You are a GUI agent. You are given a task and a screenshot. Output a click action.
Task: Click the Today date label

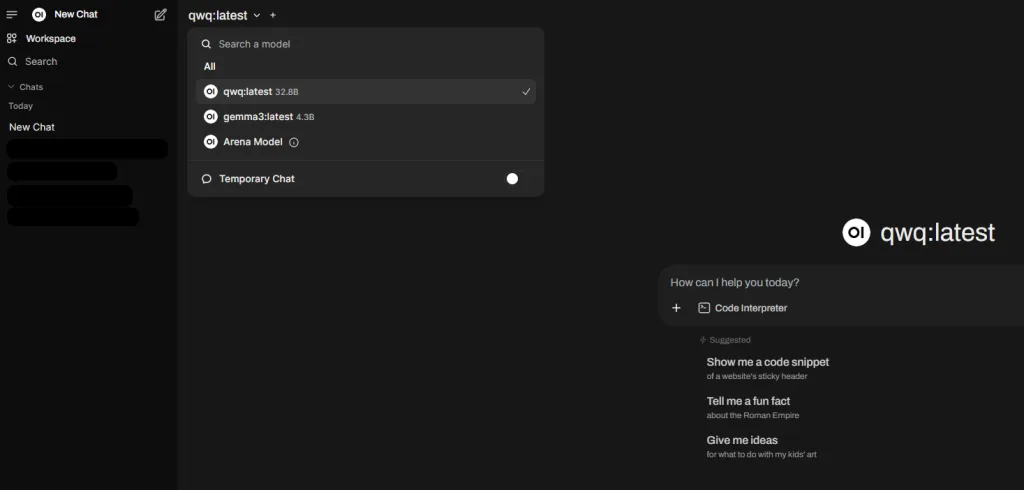(x=20, y=106)
